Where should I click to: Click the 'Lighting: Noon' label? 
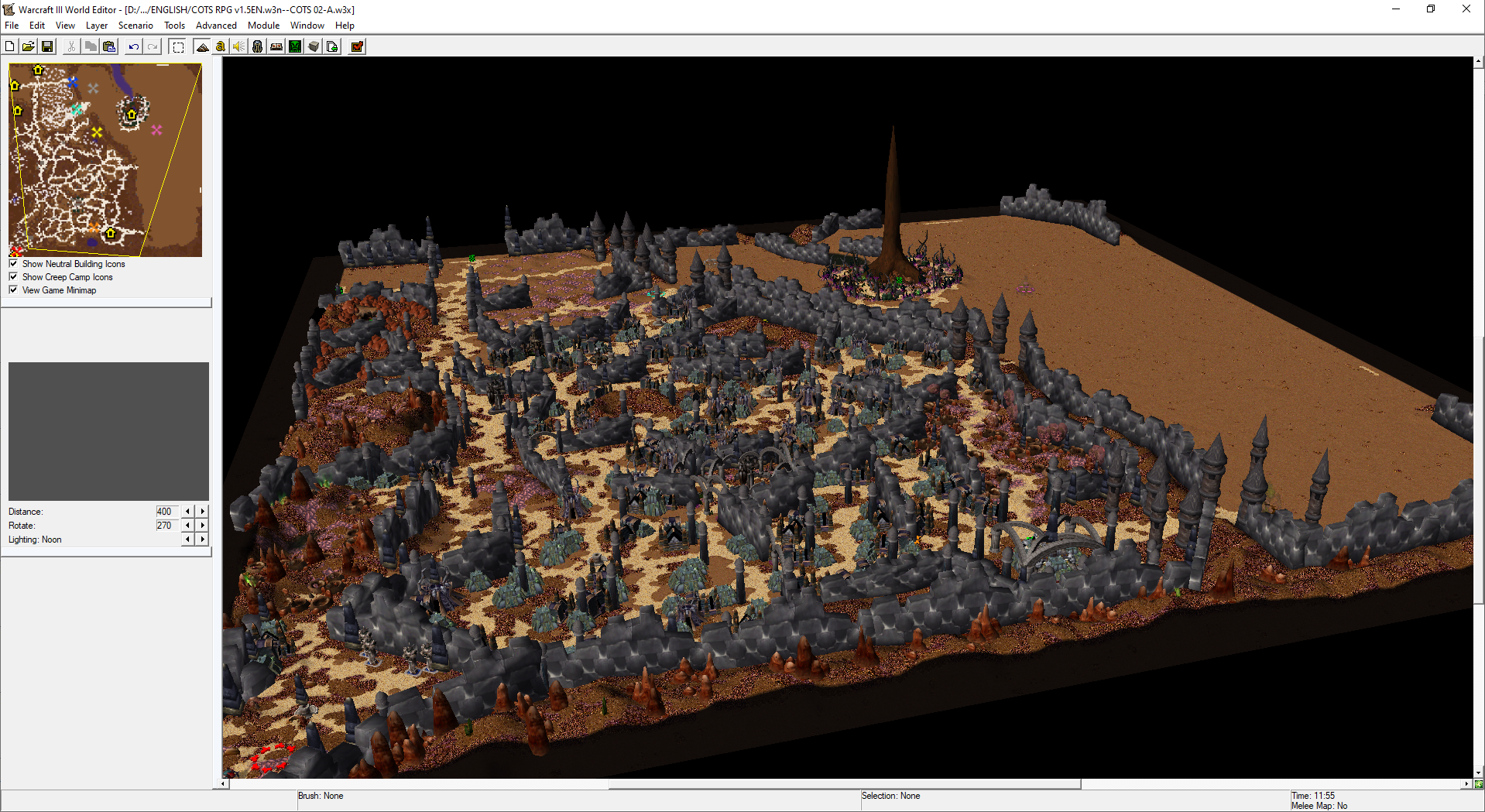point(35,540)
